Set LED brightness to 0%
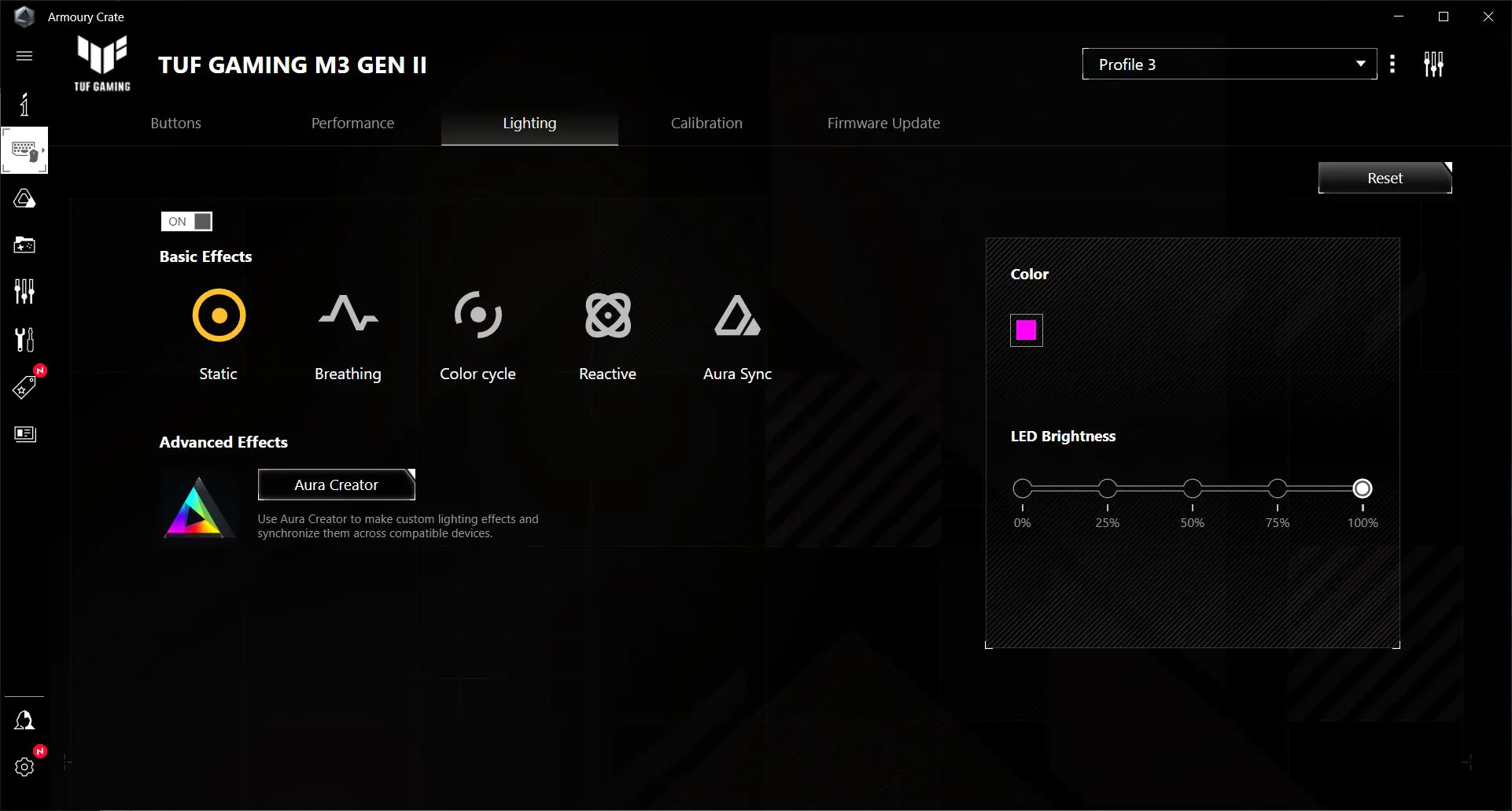Viewport: 1512px width, 811px height. [x=1022, y=488]
